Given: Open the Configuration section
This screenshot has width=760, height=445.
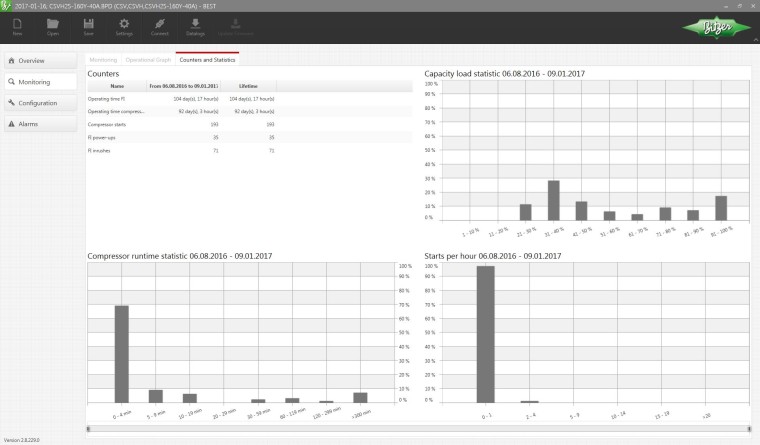Looking at the screenshot, I should pos(39,103).
